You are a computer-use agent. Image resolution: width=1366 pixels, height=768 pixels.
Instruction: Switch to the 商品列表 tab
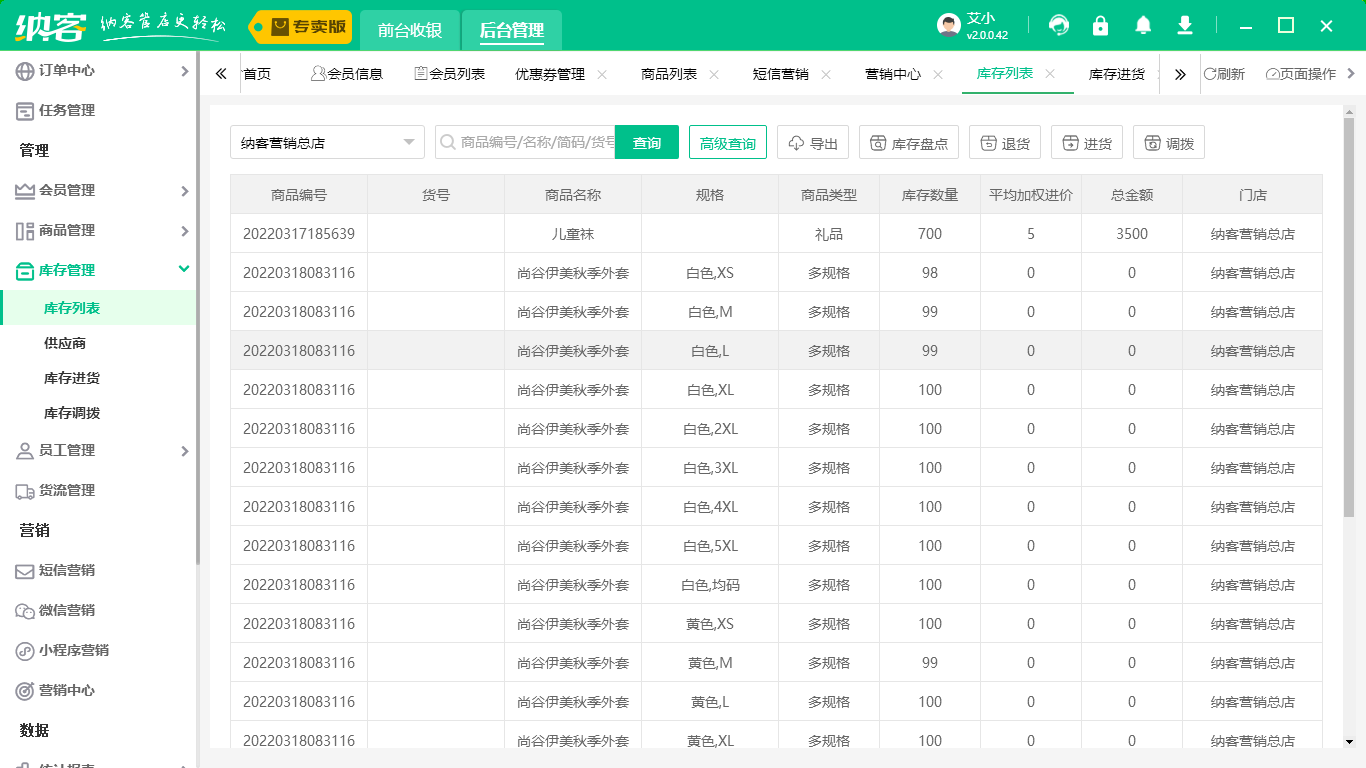[669, 74]
